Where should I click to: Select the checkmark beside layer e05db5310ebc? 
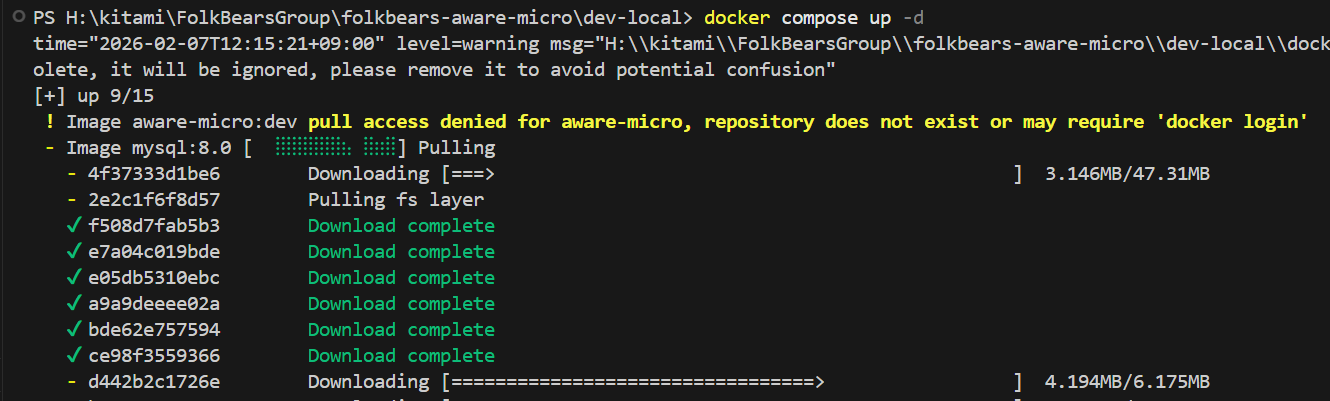73,278
